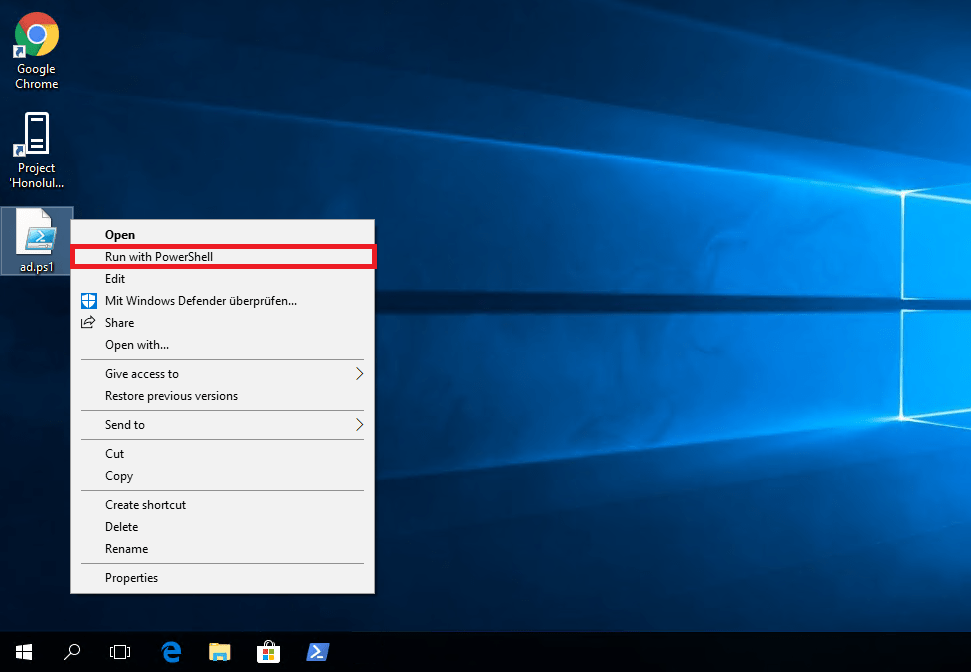Select Edit from the context menu
Screen dimensions: 971x672
115,279
